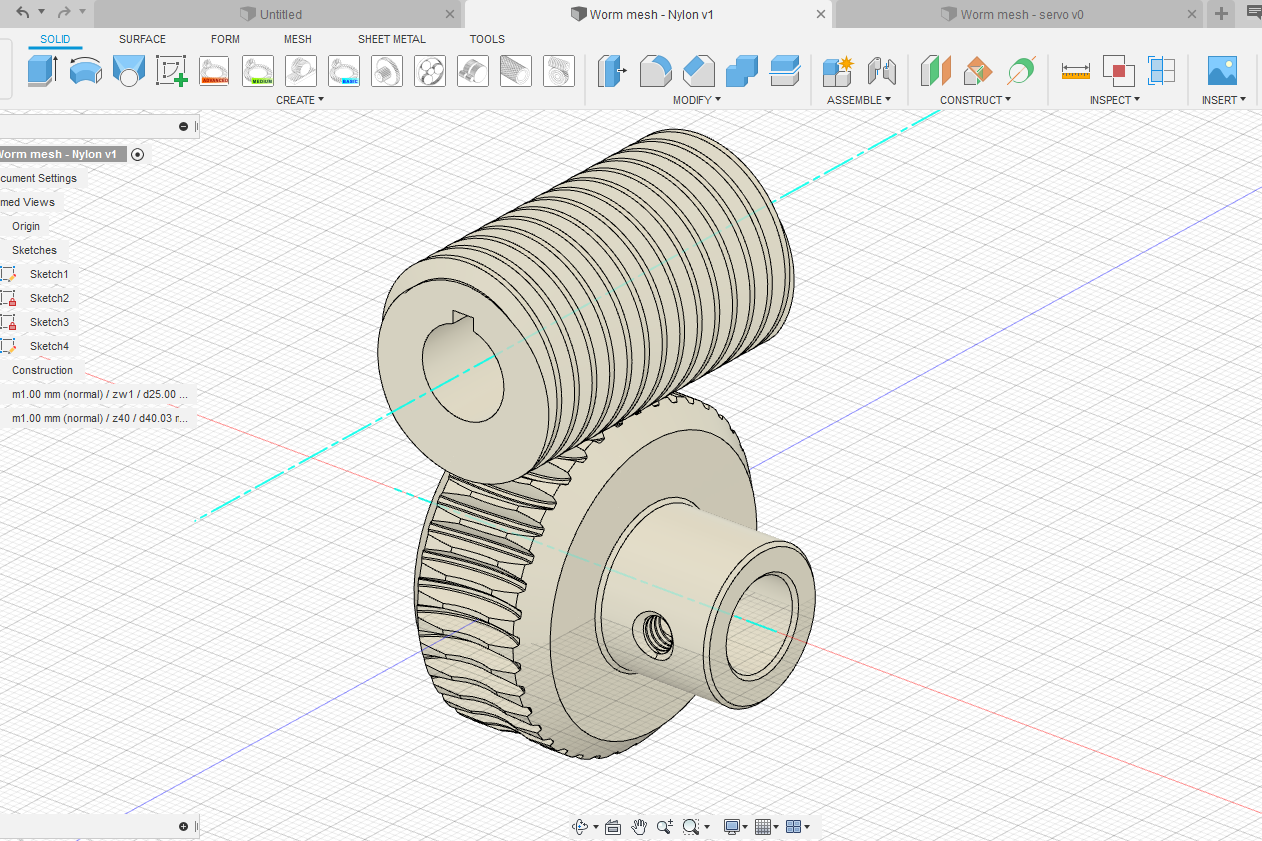Collapse the browser panel with minus button
The width and height of the screenshot is (1262, 841).
pos(183,126)
